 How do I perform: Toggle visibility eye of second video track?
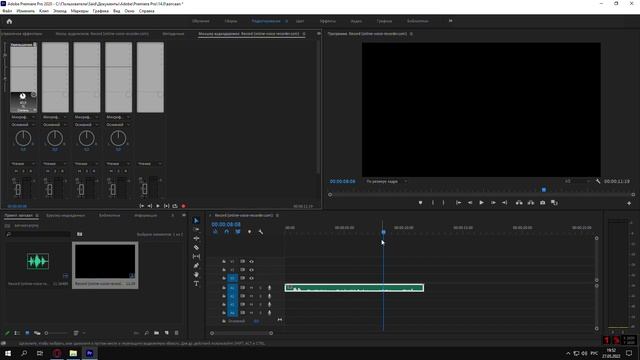(x=251, y=270)
